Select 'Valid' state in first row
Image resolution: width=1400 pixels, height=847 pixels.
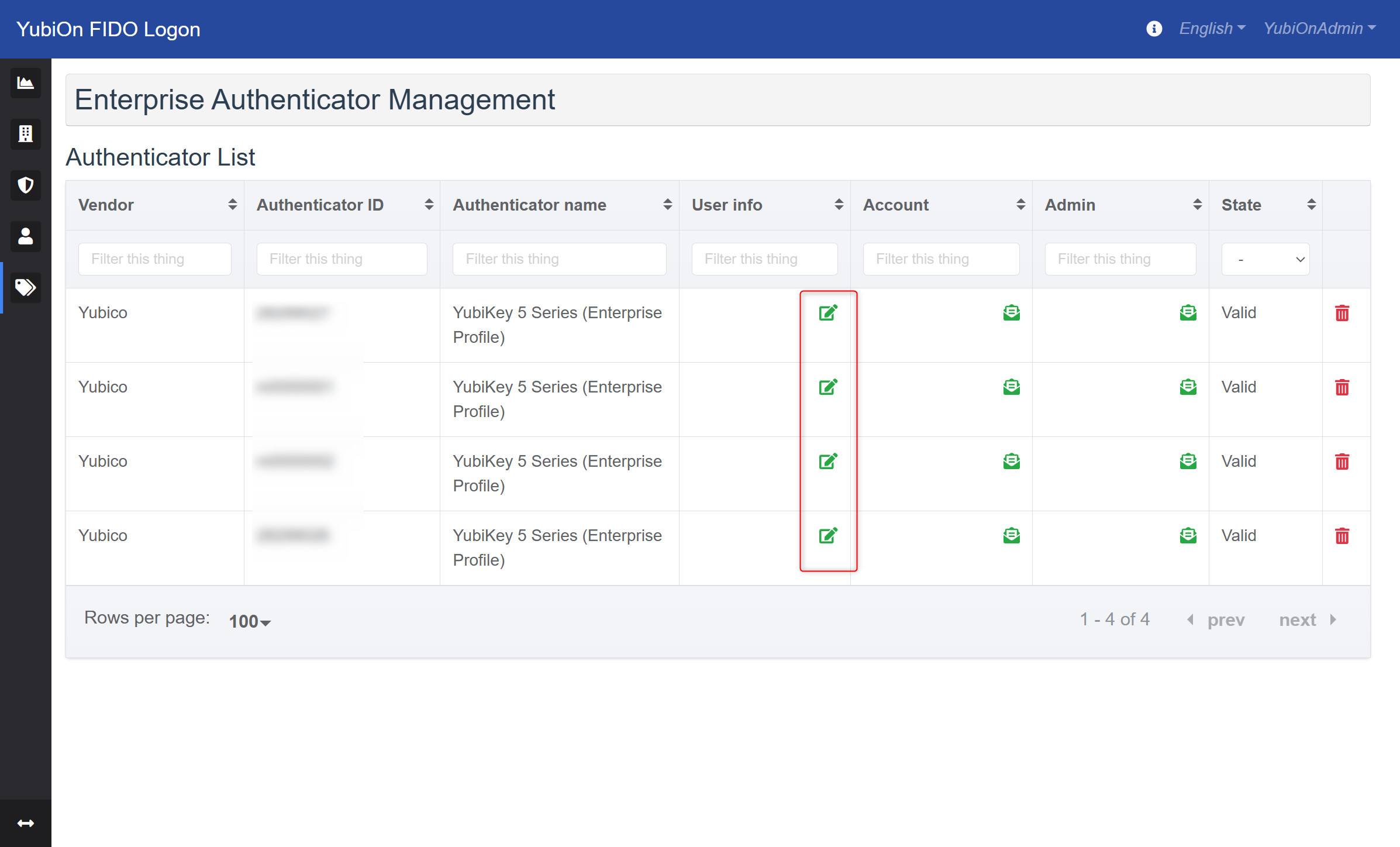tap(1239, 313)
